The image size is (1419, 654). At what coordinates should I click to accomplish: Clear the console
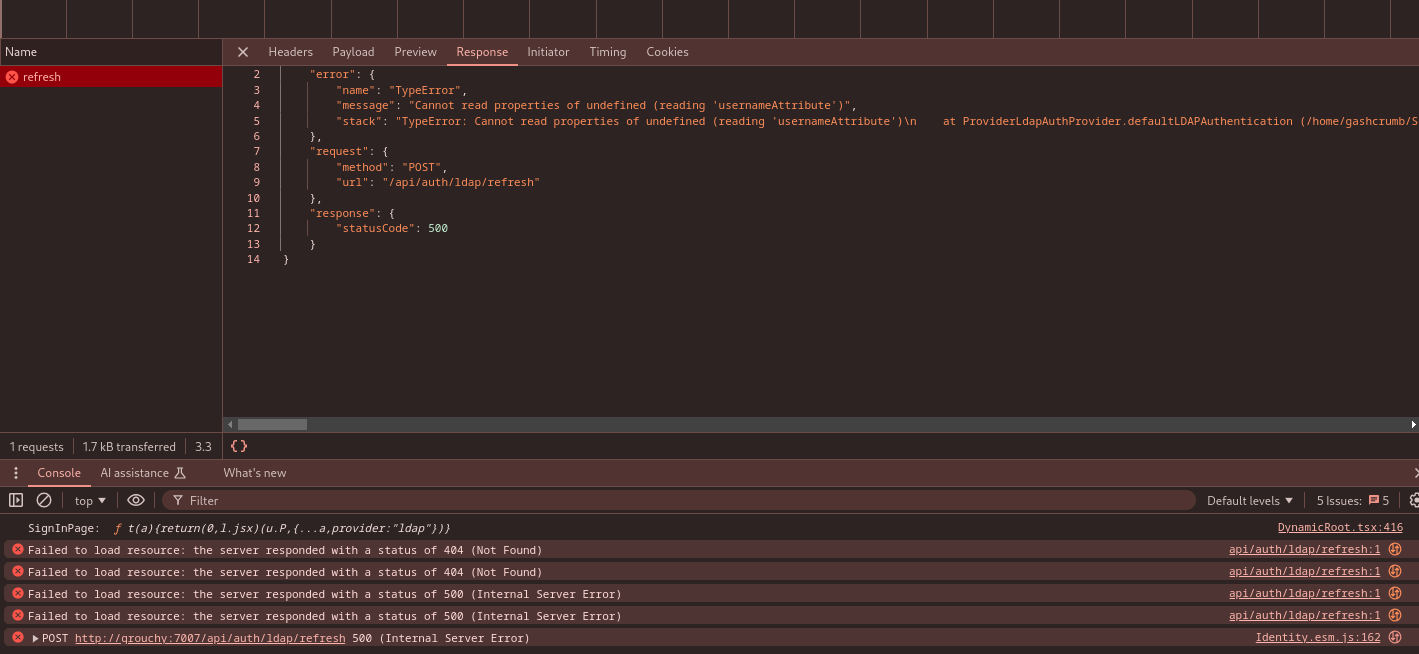click(44, 500)
